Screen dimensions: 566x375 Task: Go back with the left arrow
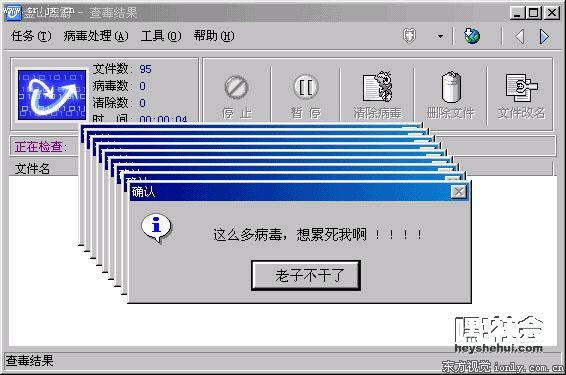[519, 36]
